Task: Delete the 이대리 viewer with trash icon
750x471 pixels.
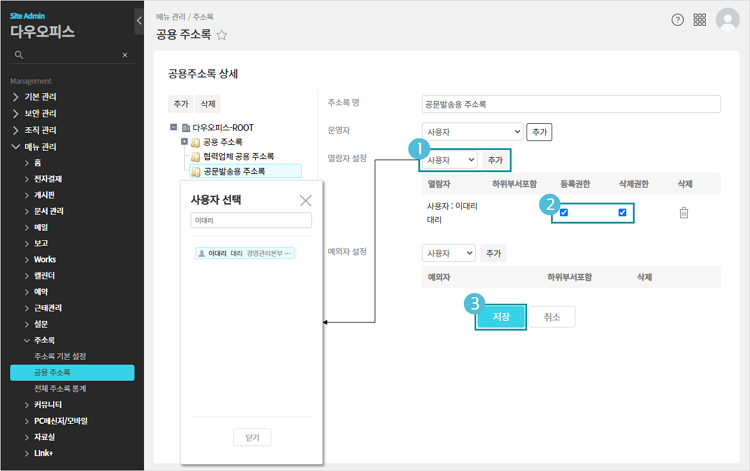Action: [684, 212]
